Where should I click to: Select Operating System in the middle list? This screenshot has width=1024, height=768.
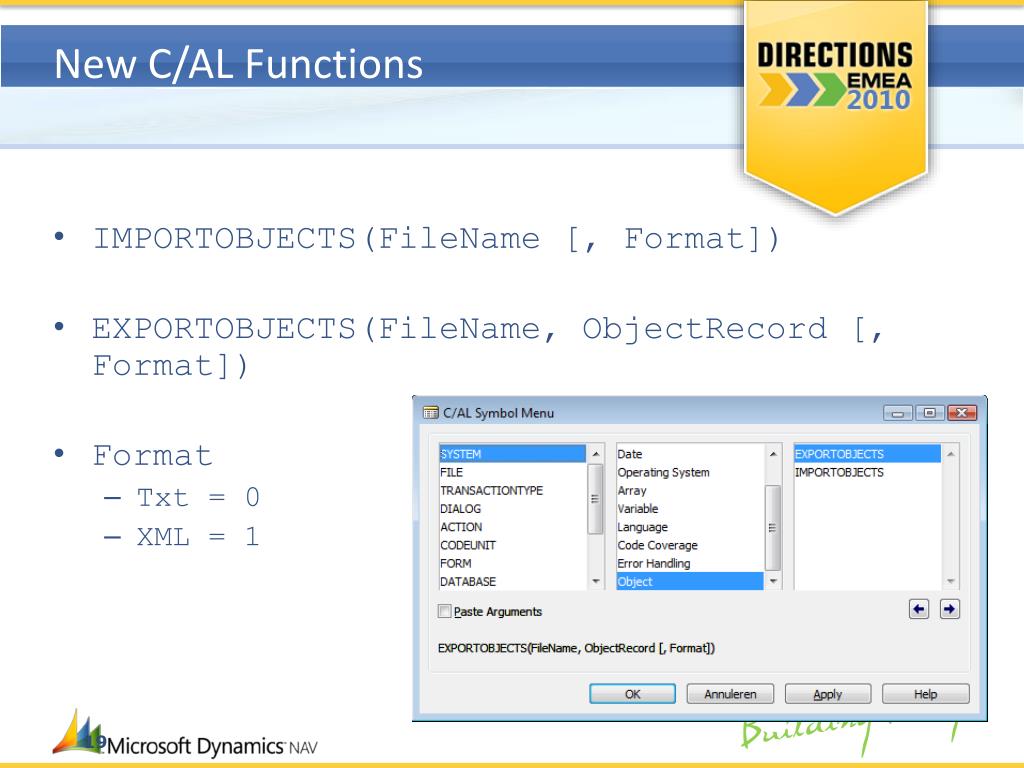click(690, 472)
